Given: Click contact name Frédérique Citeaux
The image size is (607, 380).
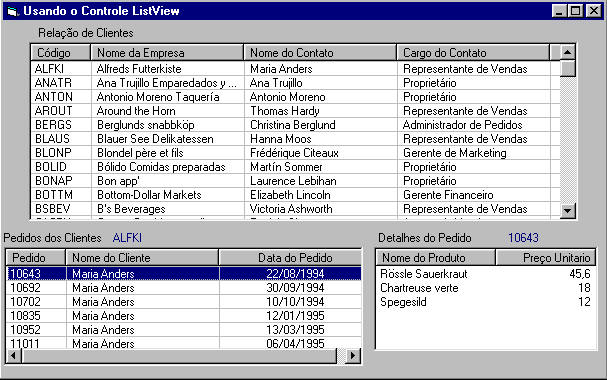Looking at the screenshot, I should pos(294,152).
